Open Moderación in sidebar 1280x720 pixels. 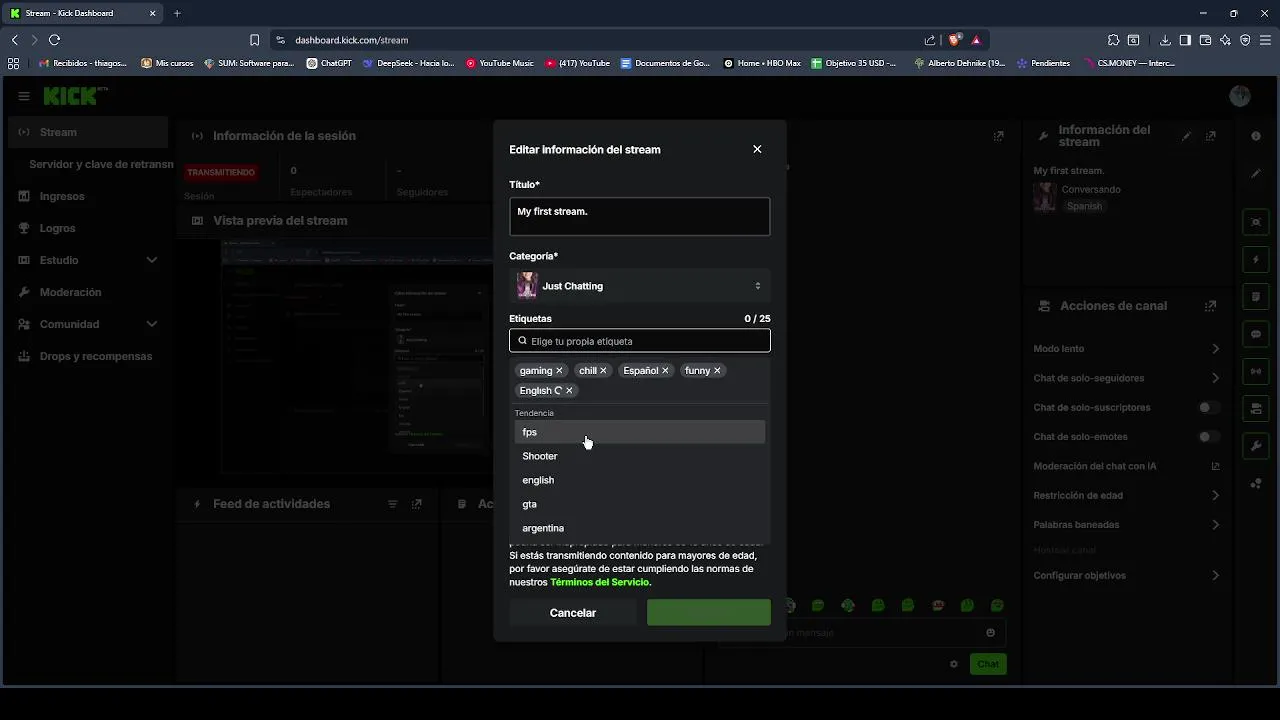(x=70, y=292)
